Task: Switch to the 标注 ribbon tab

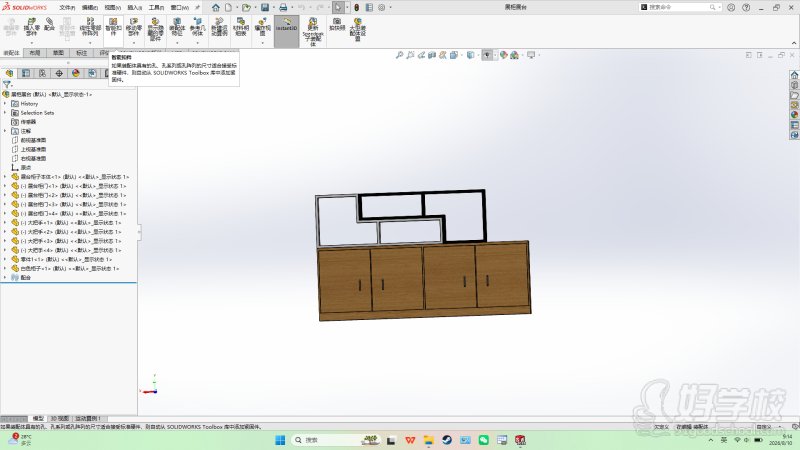Action: point(82,53)
